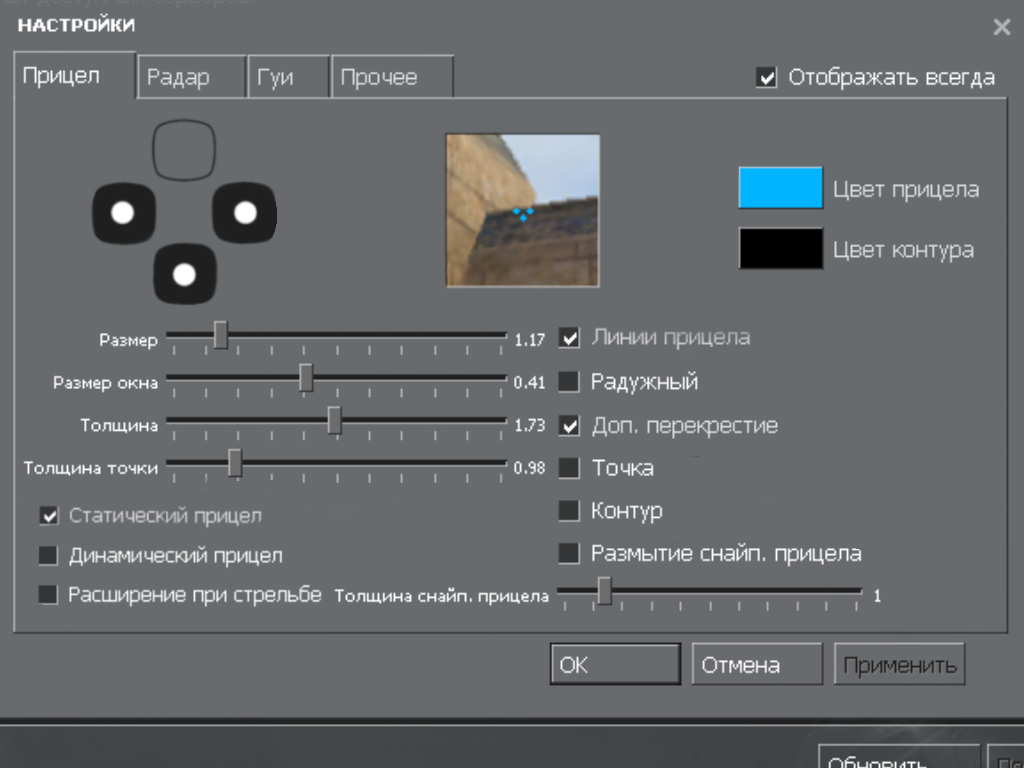Open the Гуи tab
Screen dimensions: 1024x768
click(287, 78)
